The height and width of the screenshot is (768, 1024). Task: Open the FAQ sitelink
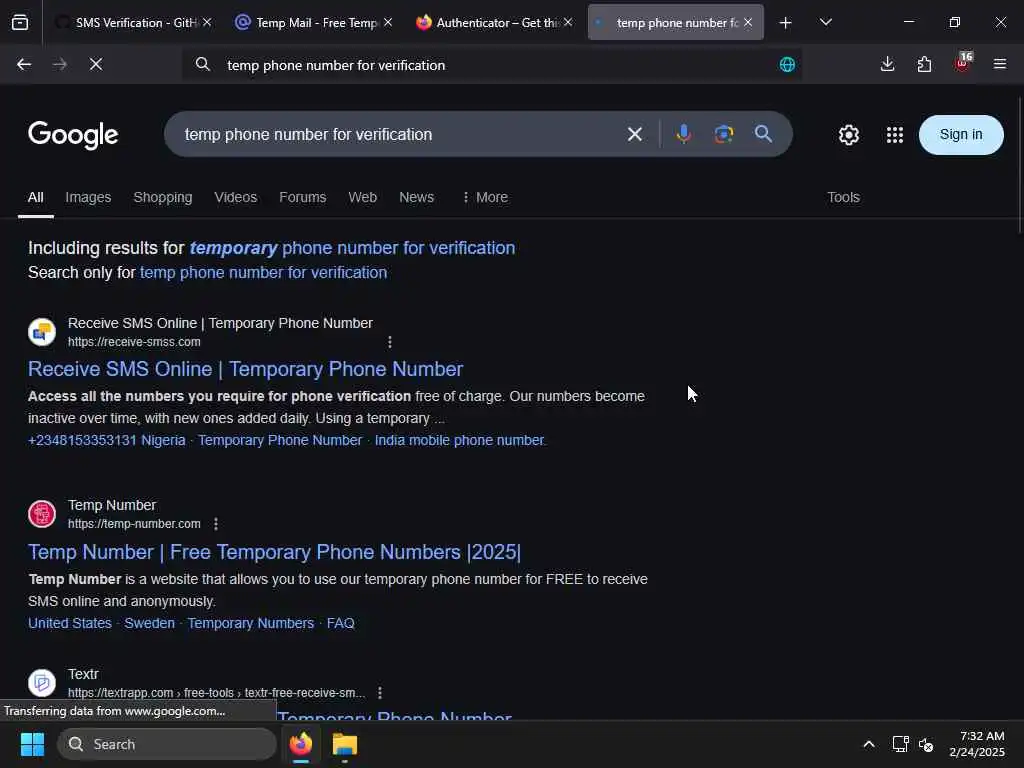[x=341, y=624]
